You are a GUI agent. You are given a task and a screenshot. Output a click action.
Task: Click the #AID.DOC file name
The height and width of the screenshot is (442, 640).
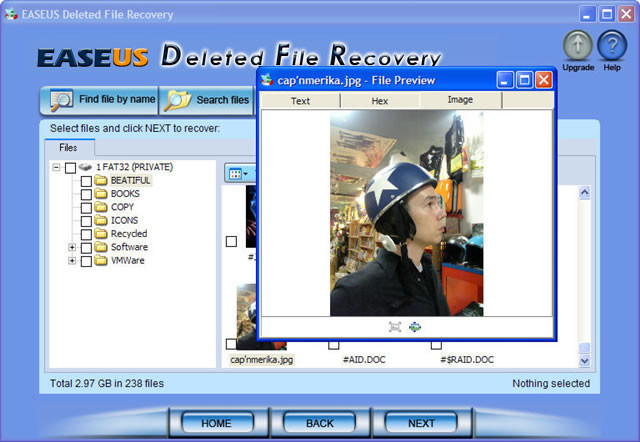364,360
